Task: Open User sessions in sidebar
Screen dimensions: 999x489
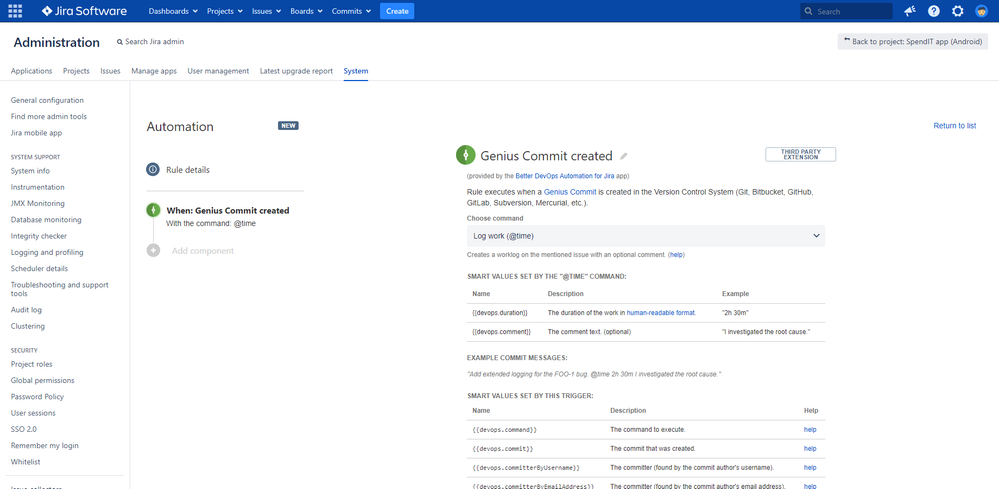Action: (x=33, y=413)
